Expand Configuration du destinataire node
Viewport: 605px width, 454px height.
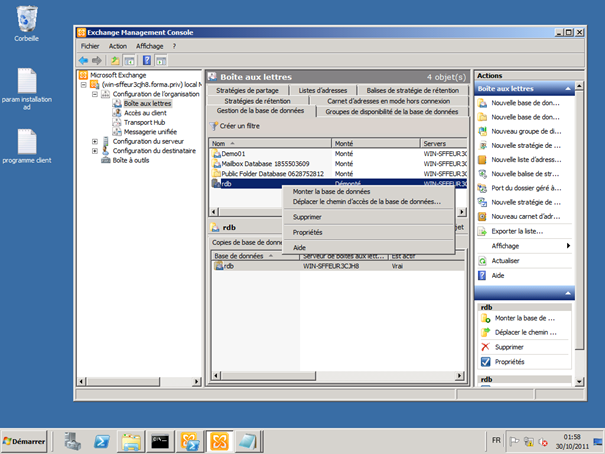click(95, 151)
